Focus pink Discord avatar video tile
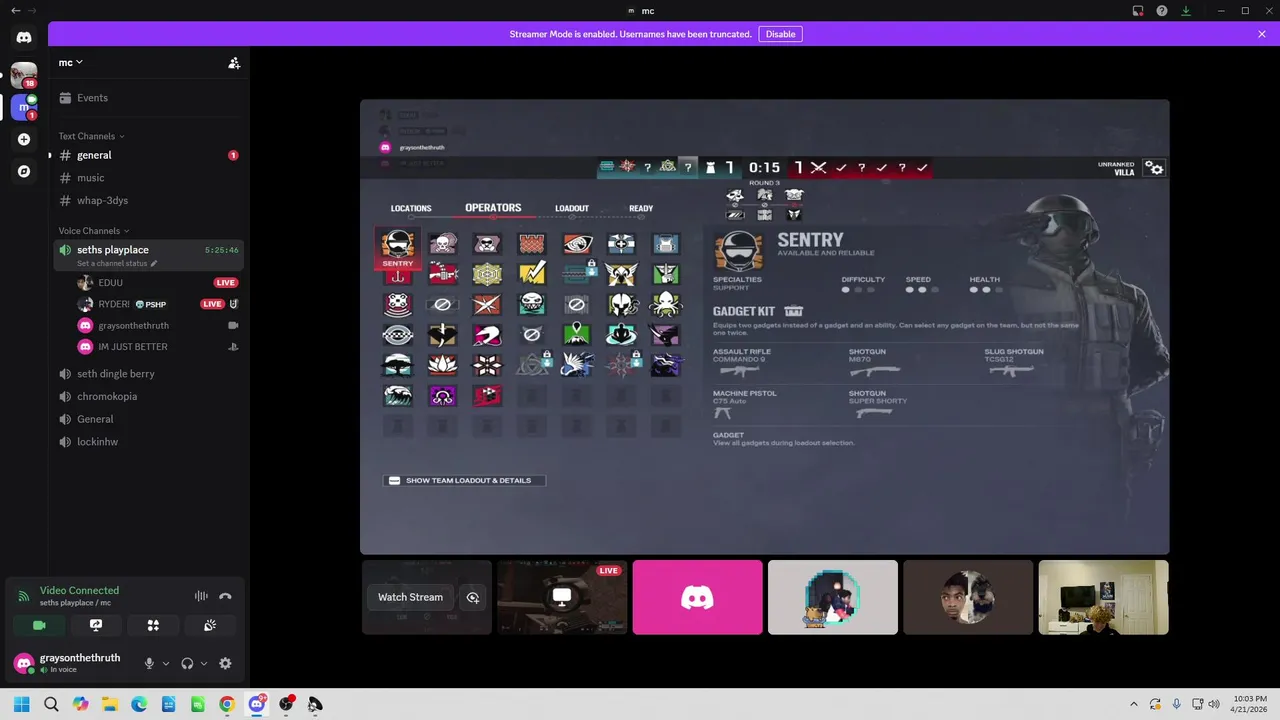The width and height of the screenshot is (1280, 720). (697, 597)
